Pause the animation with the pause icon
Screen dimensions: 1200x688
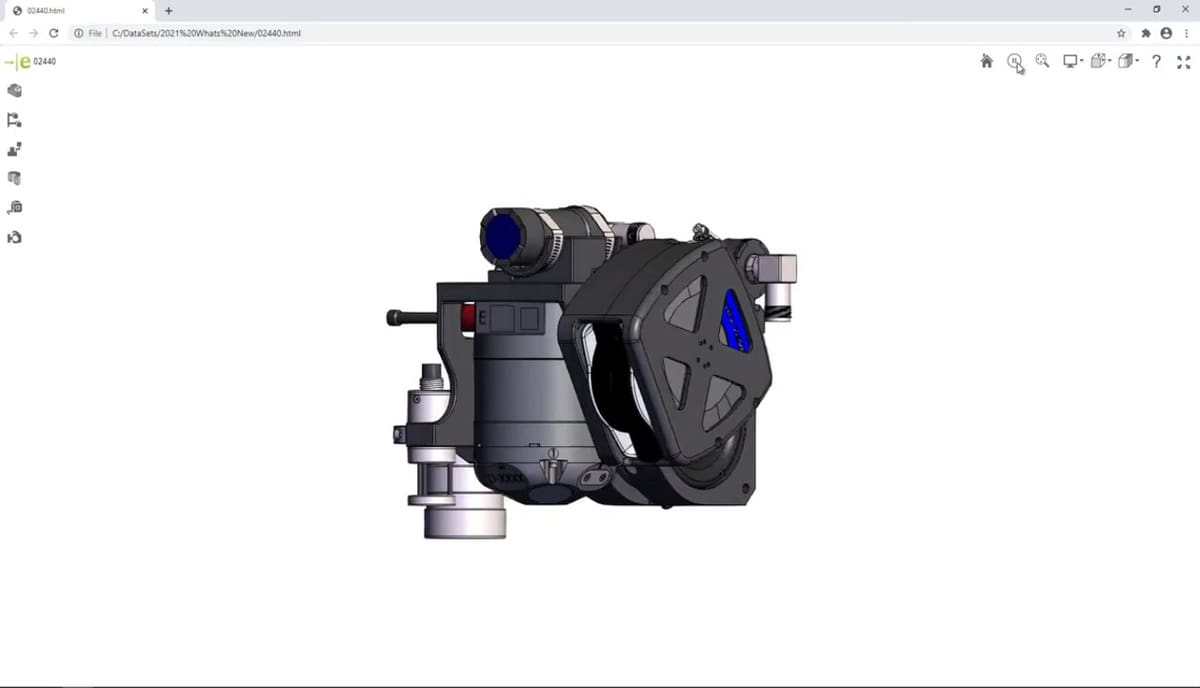[1014, 62]
